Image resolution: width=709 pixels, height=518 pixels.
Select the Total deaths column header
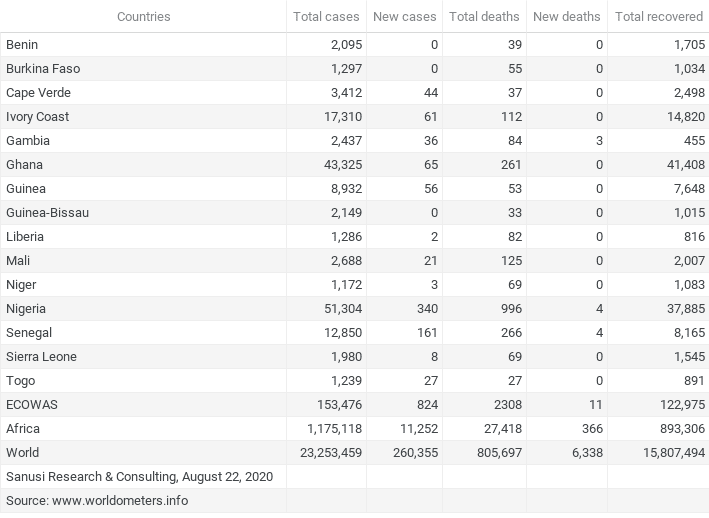tap(485, 17)
